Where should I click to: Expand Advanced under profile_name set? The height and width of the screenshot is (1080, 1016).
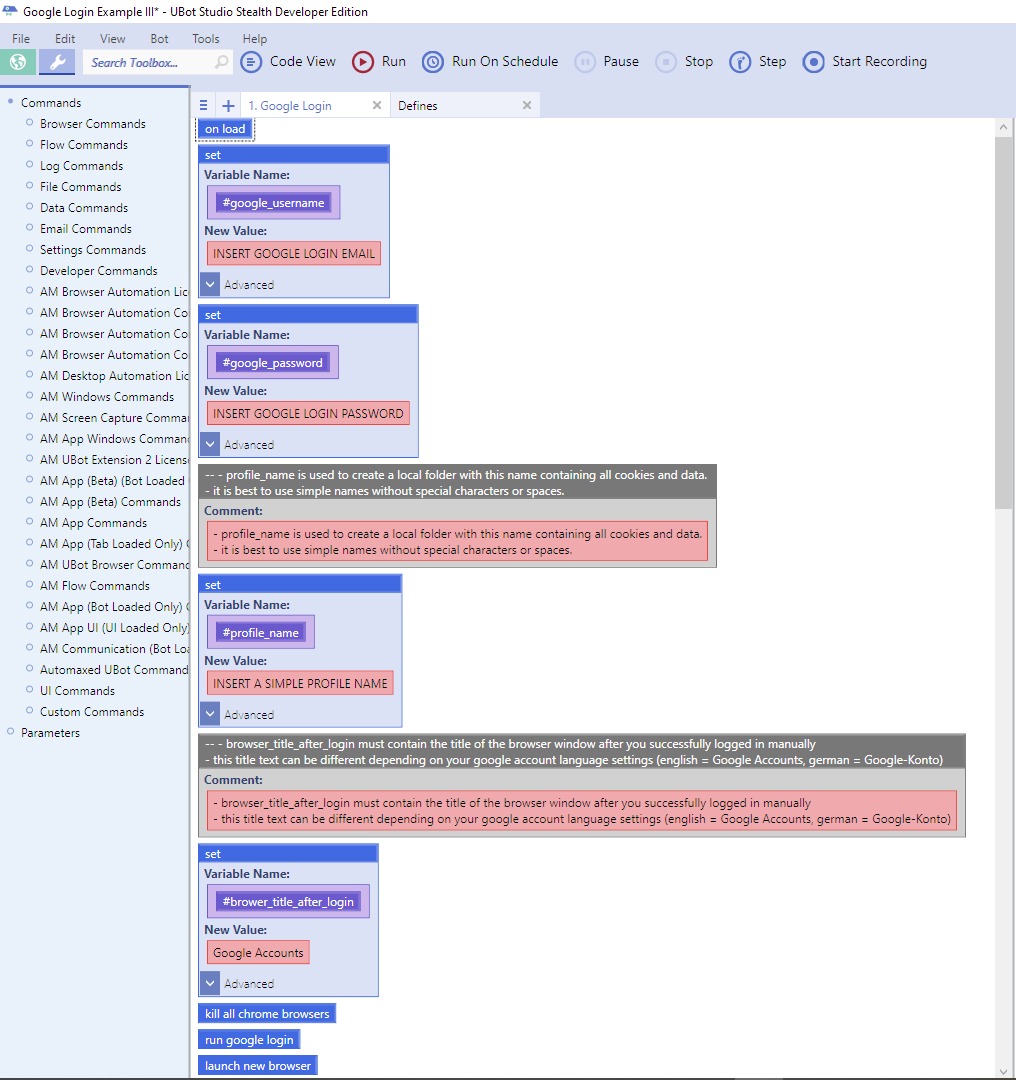point(210,714)
